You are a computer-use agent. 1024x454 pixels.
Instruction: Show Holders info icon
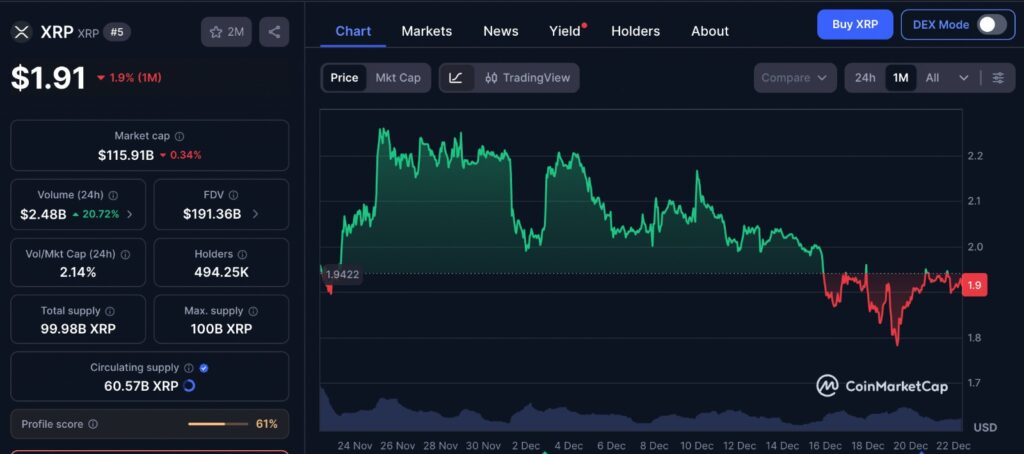pos(242,254)
